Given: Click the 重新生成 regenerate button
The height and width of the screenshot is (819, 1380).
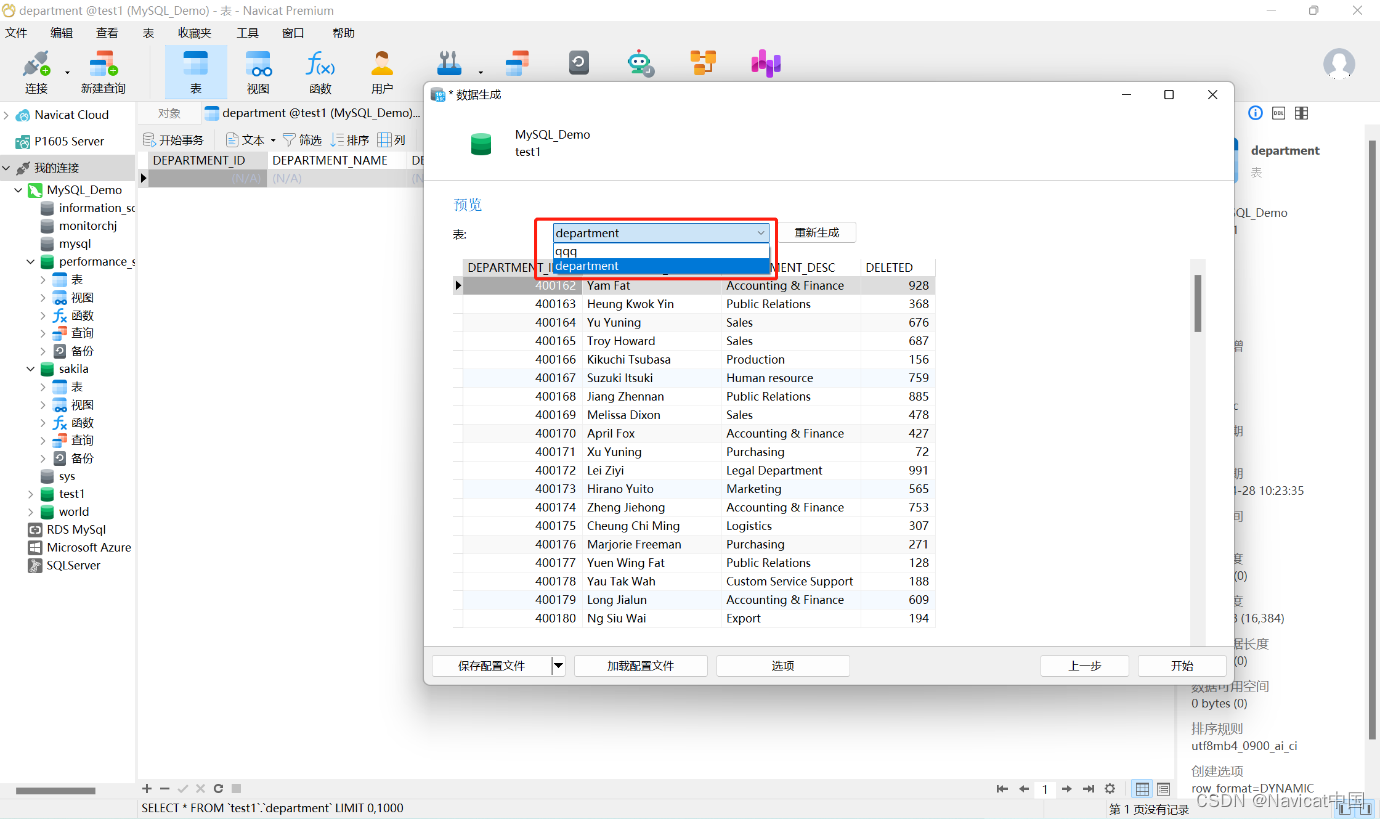Looking at the screenshot, I should click(x=817, y=233).
